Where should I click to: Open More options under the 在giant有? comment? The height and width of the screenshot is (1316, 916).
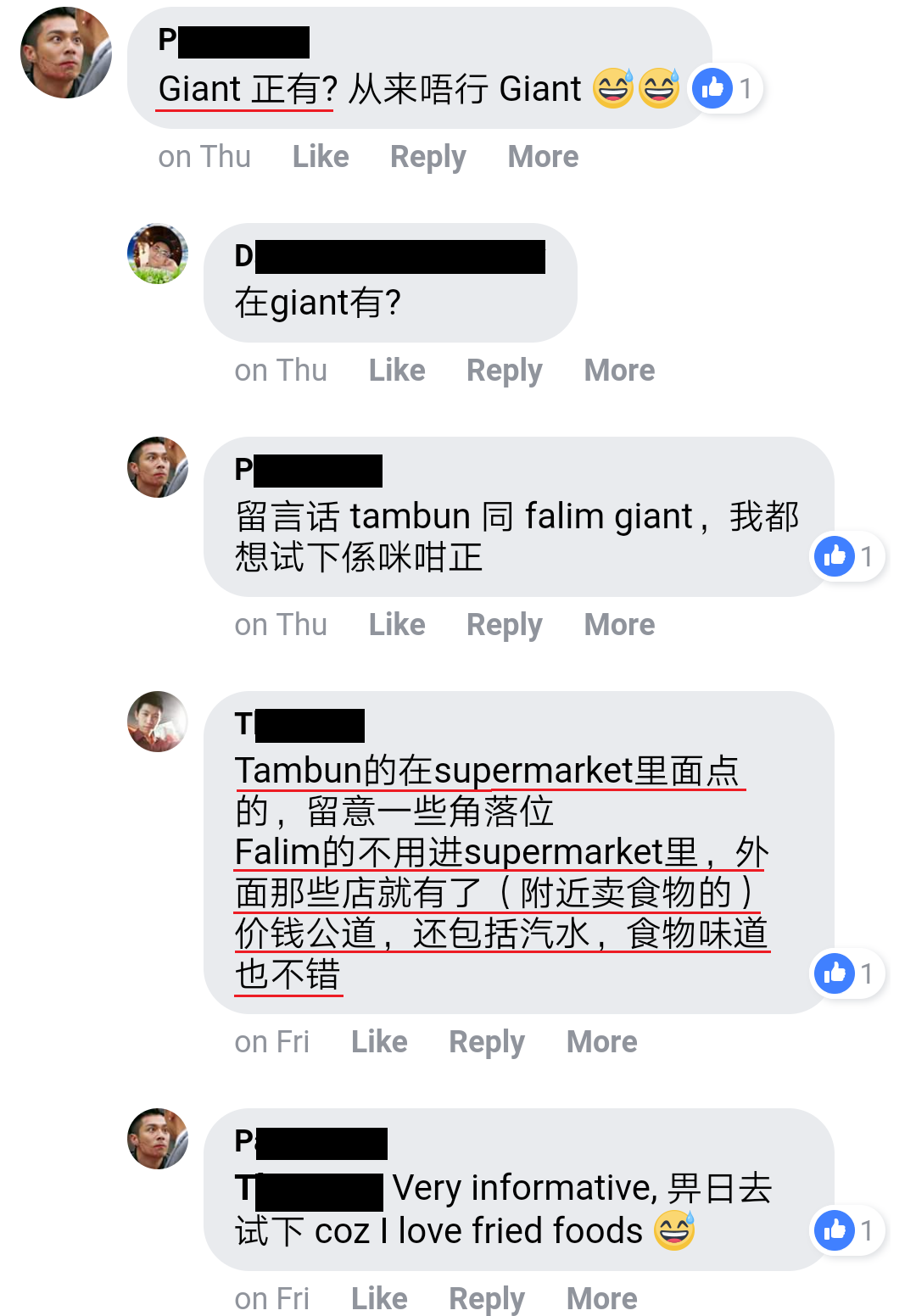[619, 371]
